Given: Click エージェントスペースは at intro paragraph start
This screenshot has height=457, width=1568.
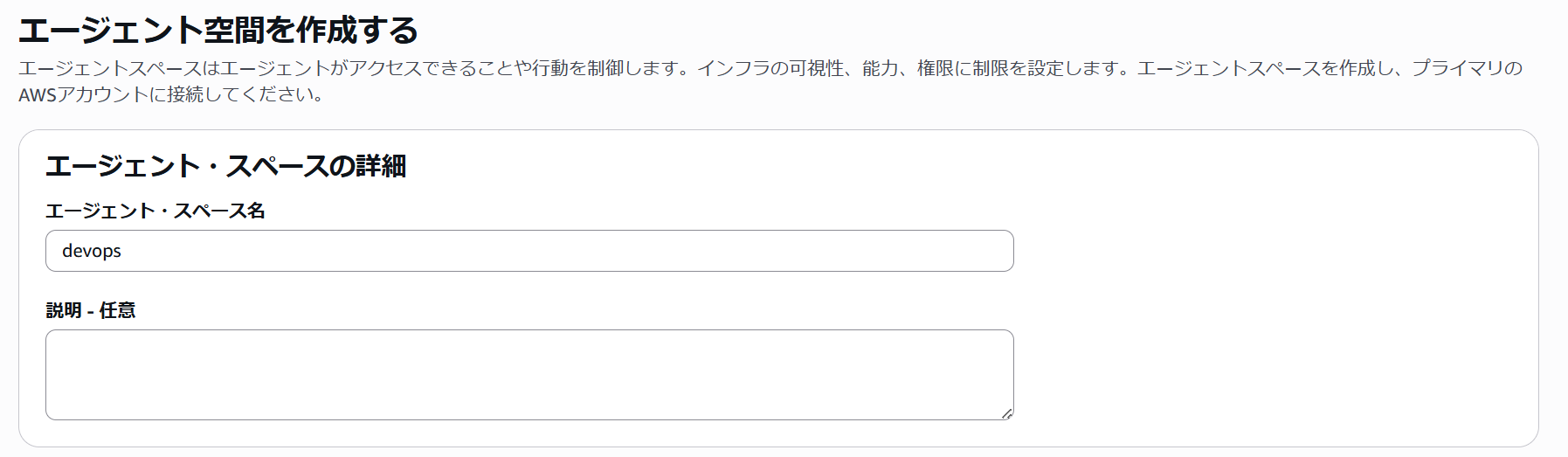Looking at the screenshot, I should coord(119,68).
